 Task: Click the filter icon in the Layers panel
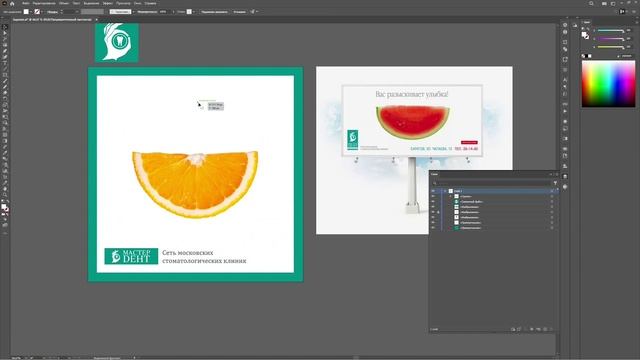click(x=555, y=183)
